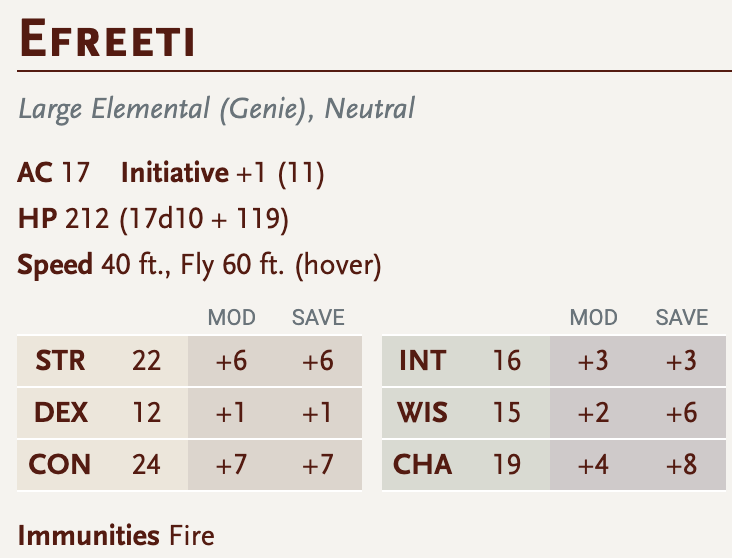
Task: Click the Speed 40 ft., Fly 60 ft. line
Action: (x=199, y=265)
